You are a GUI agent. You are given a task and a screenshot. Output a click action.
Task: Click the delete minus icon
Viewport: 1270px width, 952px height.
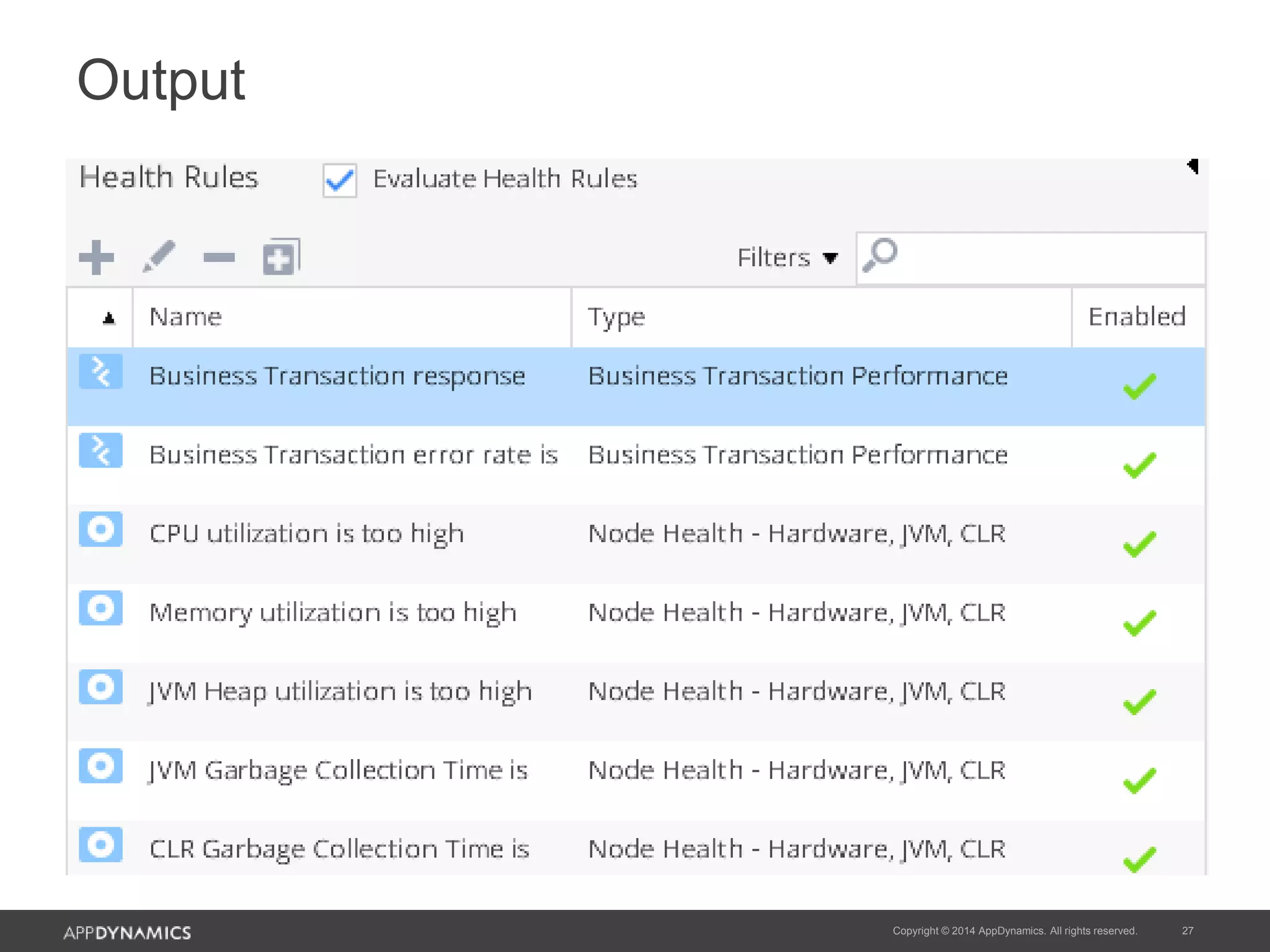pyautogui.click(x=219, y=257)
